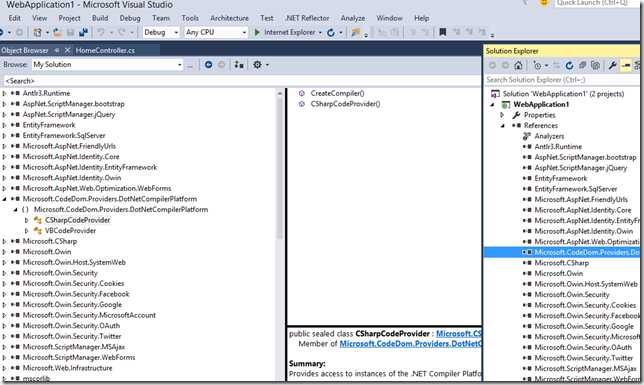The image size is (644, 385).
Task: Open the Architecture menu
Action: click(229, 18)
